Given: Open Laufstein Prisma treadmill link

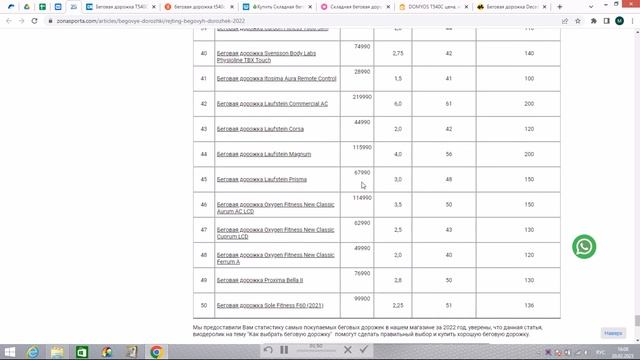Looking at the screenshot, I should (x=262, y=180).
